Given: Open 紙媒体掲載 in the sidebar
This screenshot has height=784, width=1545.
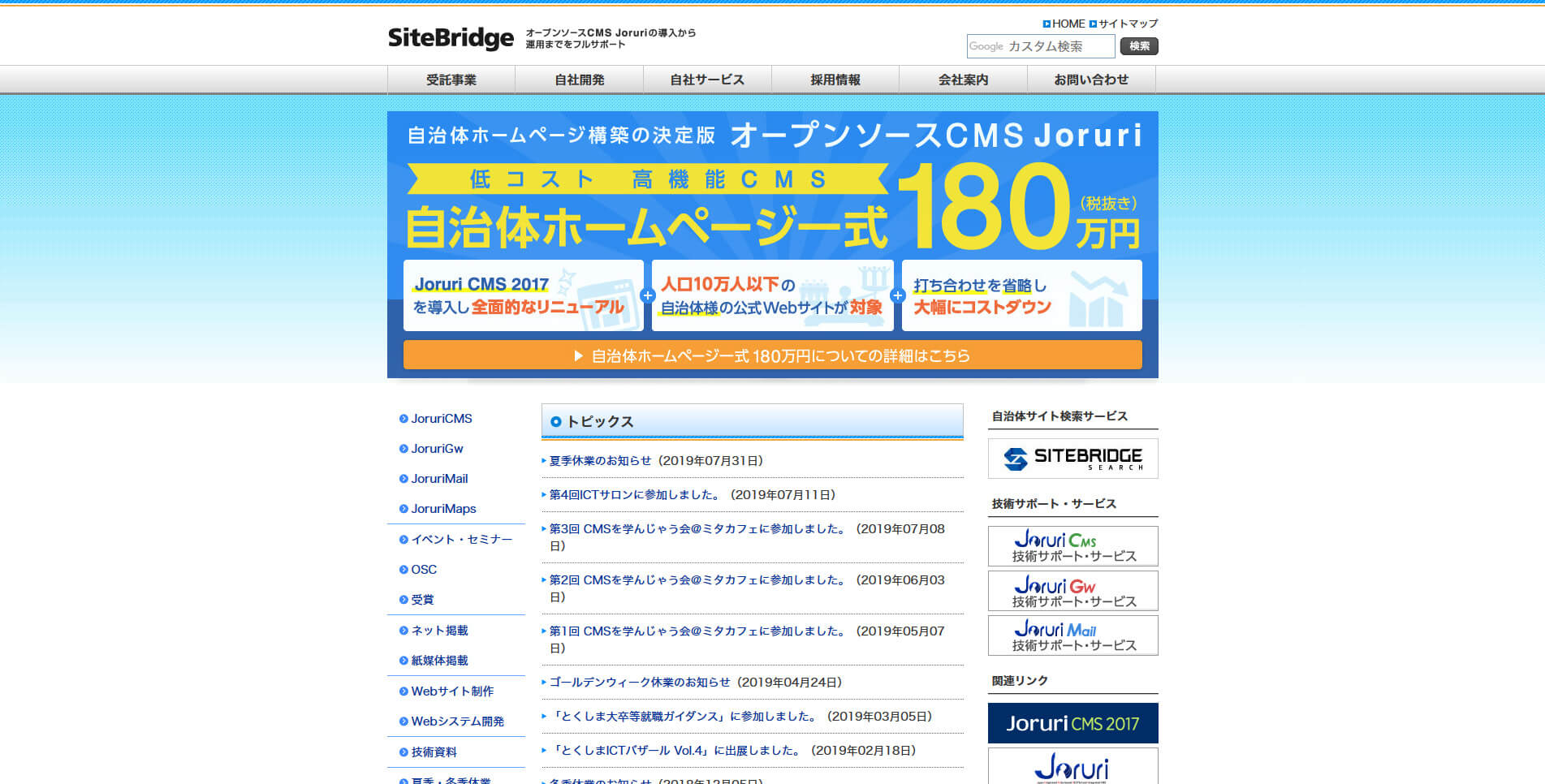Looking at the screenshot, I should [x=439, y=661].
